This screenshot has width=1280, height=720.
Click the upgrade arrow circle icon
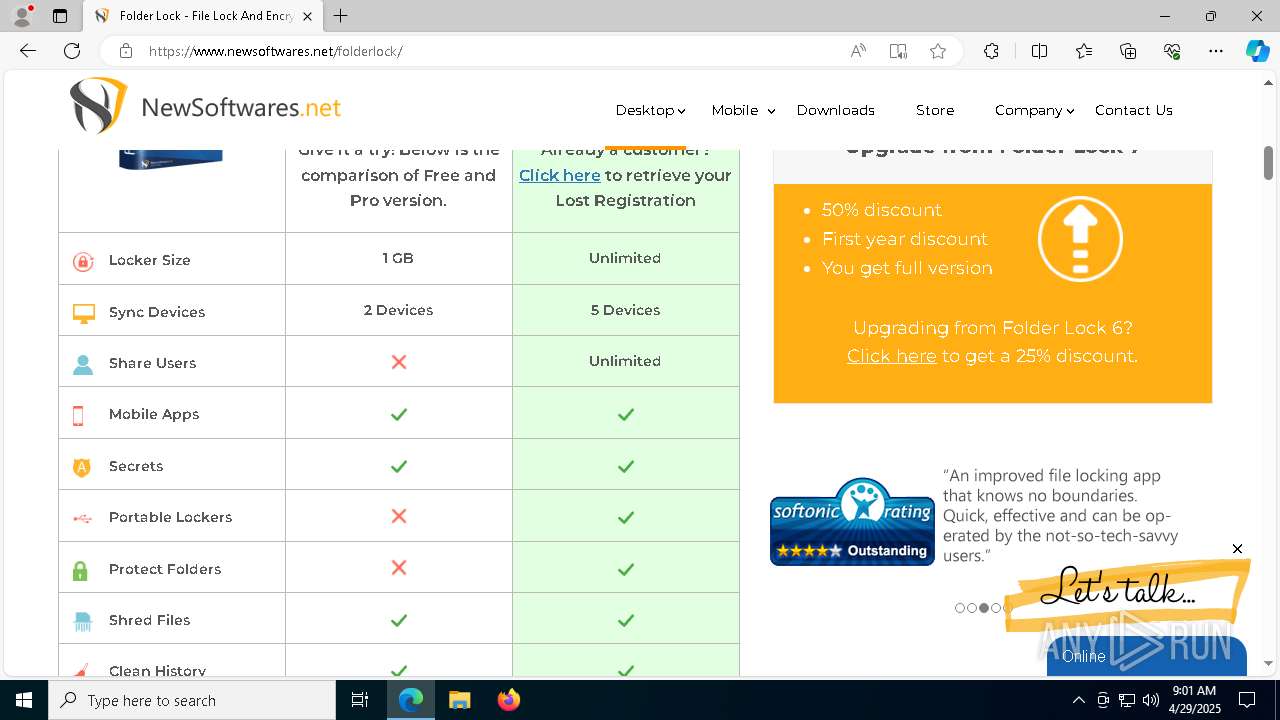1080,239
